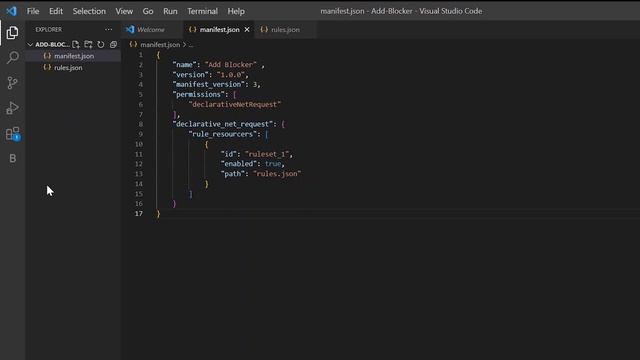Click the "name" key in code

[x=184, y=65]
